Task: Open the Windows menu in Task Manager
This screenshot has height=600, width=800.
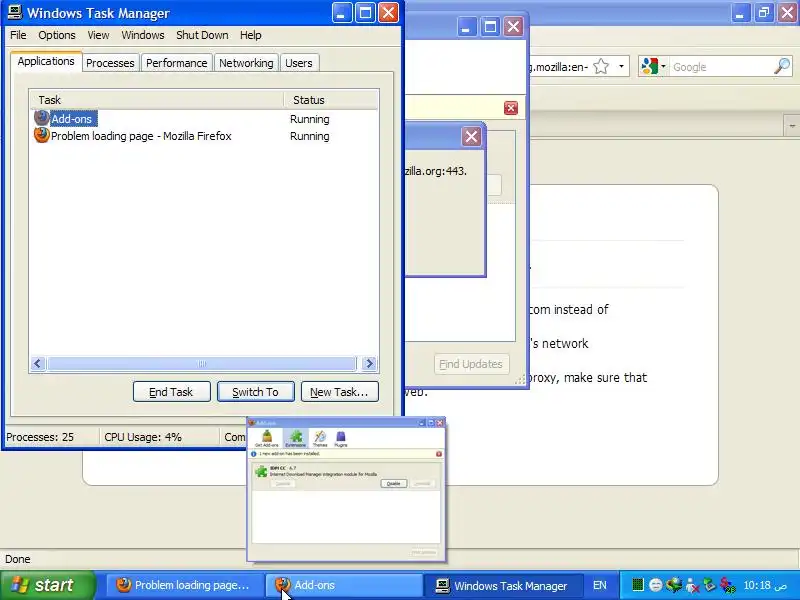Action: tap(143, 35)
